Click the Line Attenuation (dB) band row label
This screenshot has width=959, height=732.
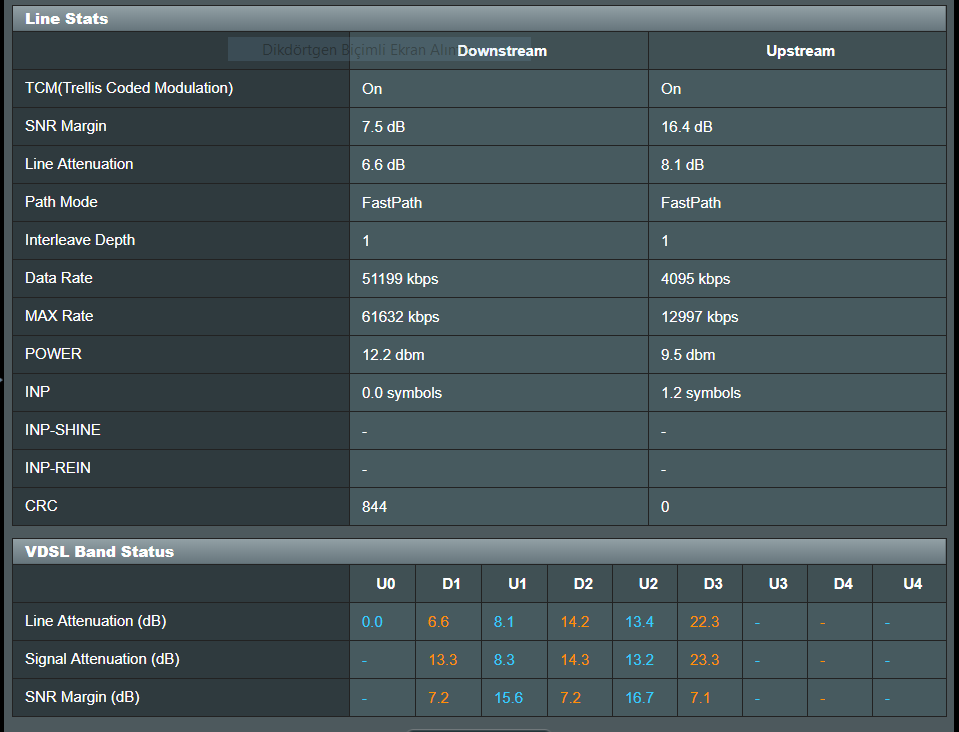point(95,621)
